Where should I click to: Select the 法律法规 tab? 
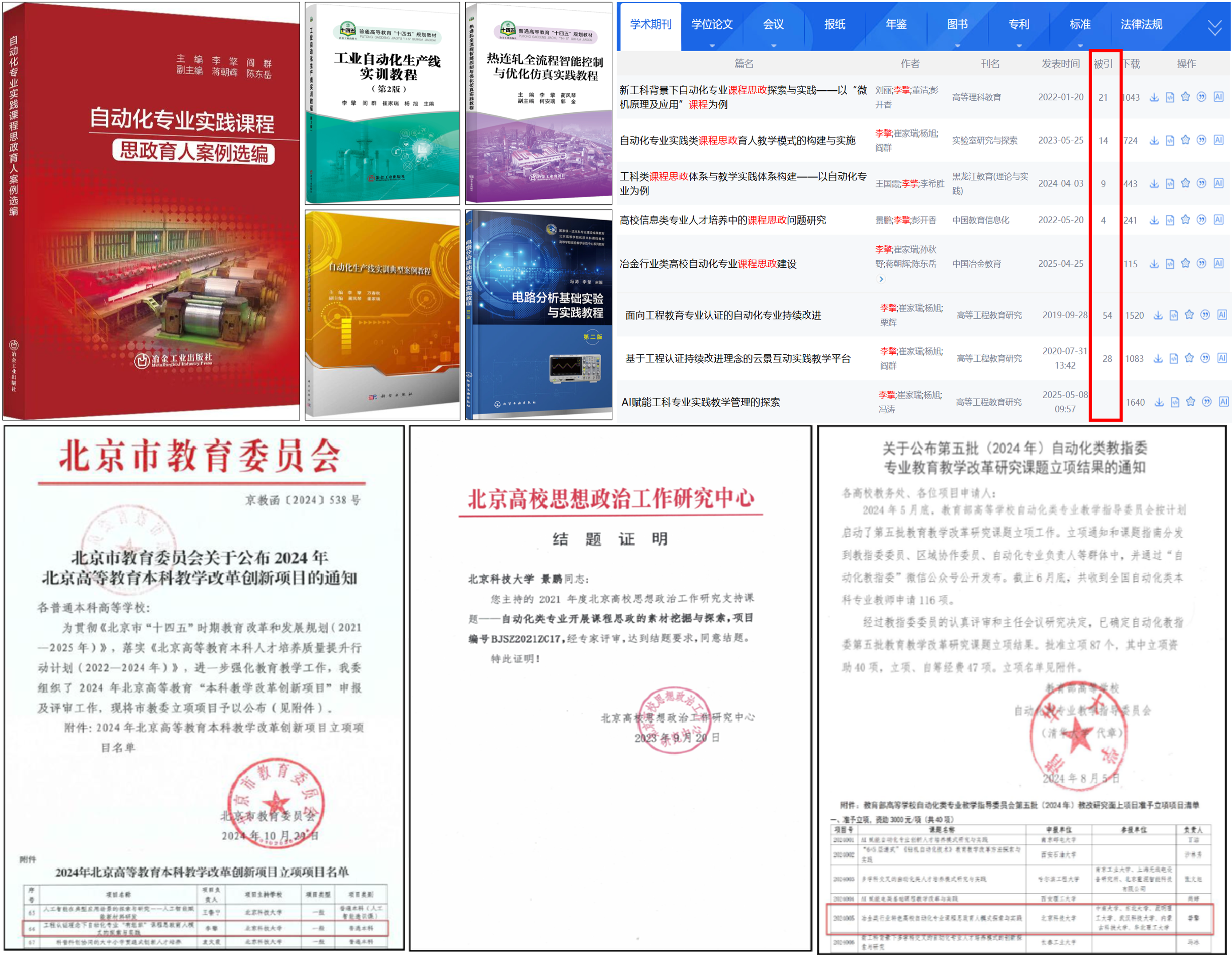(x=1141, y=24)
